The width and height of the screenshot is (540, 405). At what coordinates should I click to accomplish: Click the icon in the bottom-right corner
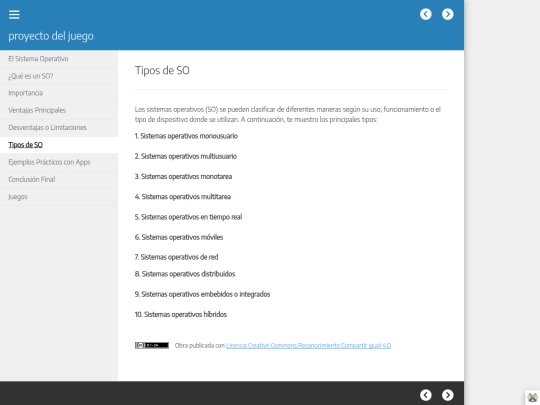532,397
